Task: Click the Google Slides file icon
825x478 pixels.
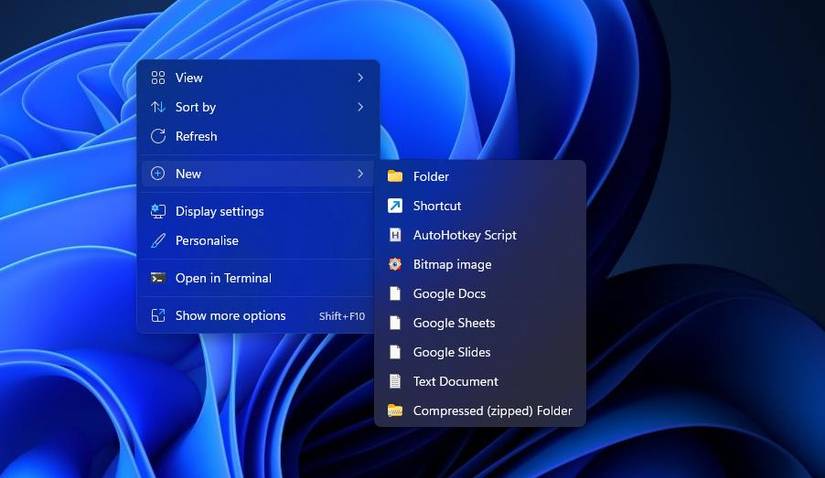Action: point(395,352)
